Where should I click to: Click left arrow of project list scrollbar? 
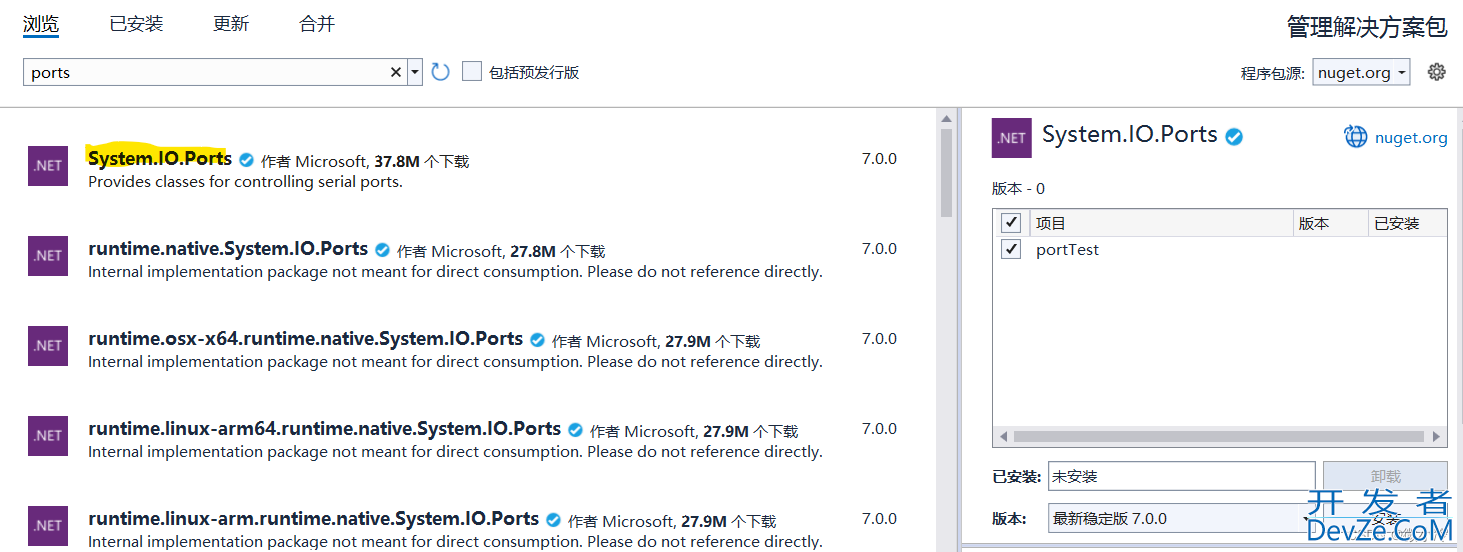(1003, 437)
